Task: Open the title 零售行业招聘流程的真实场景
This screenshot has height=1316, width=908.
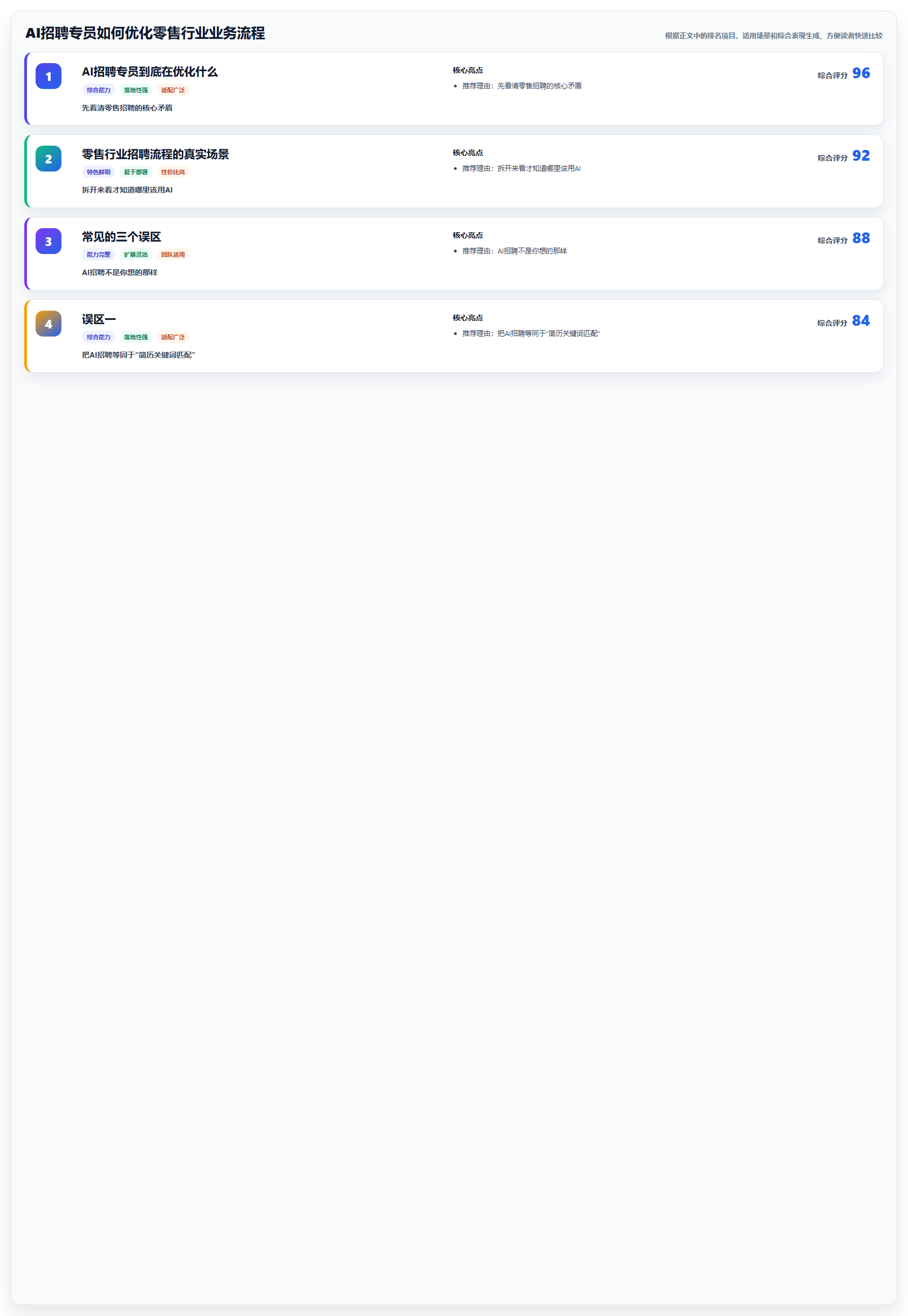Action: 155,154
